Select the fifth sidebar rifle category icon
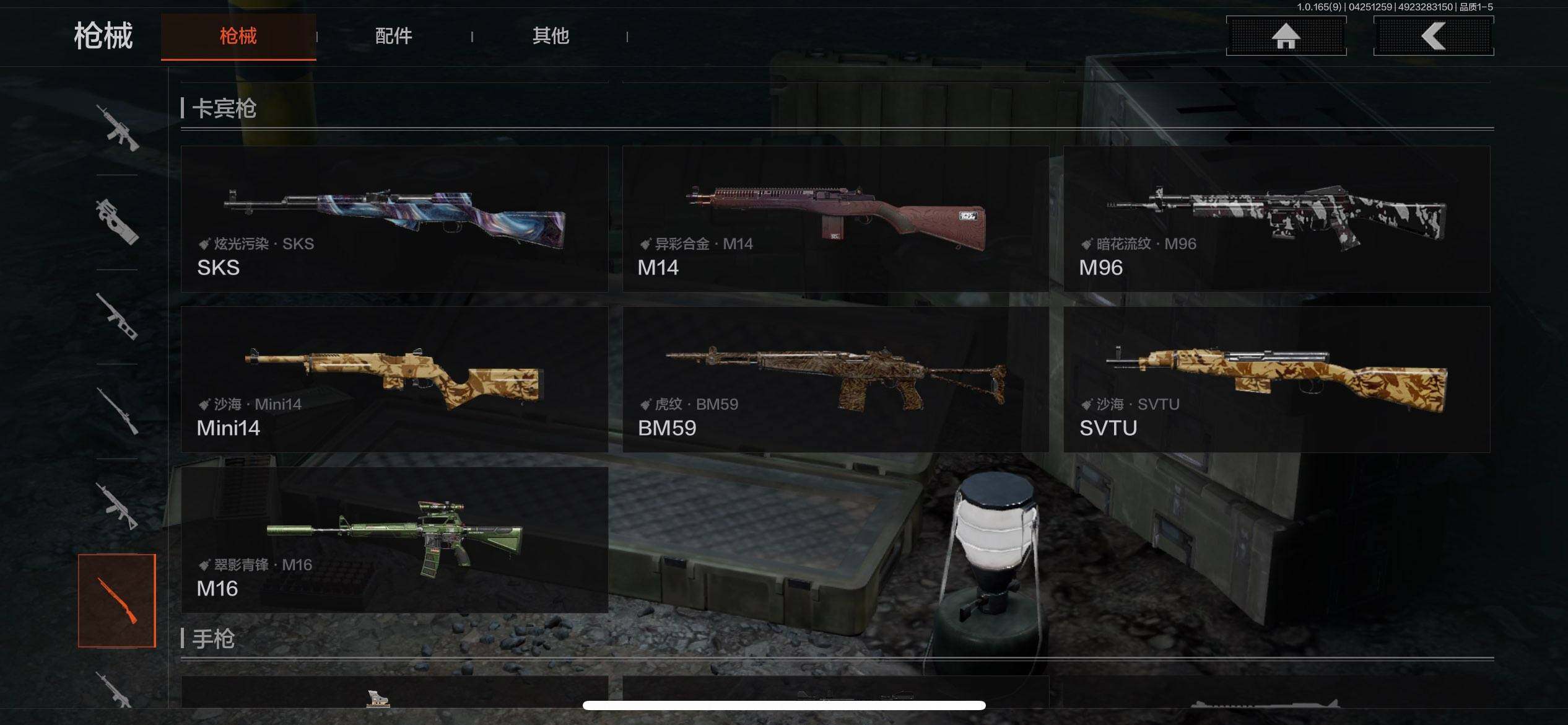The height and width of the screenshot is (725, 1568). pos(117,506)
